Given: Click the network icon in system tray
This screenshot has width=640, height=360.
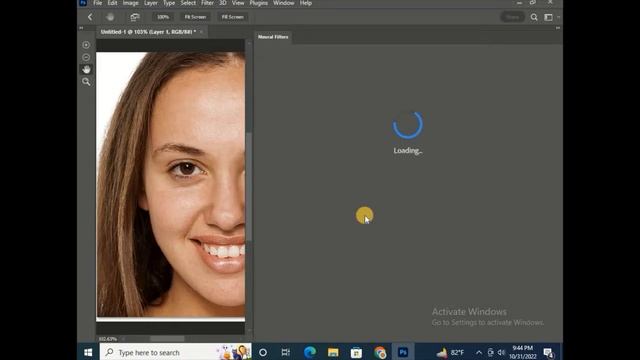Looking at the screenshot, I should point(490,353).
